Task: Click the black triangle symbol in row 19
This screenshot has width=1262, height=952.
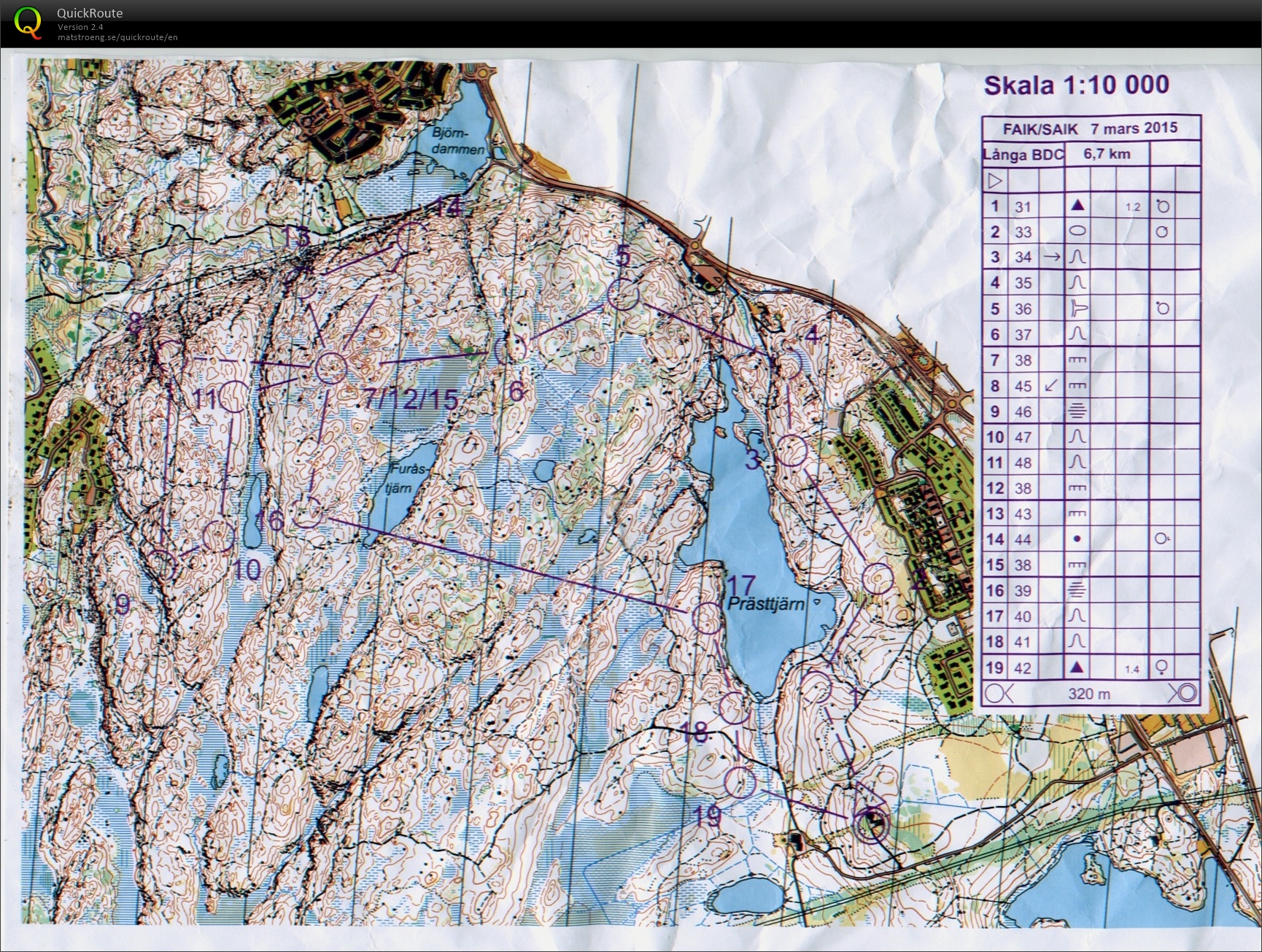Action: (x=1077, y=667)
